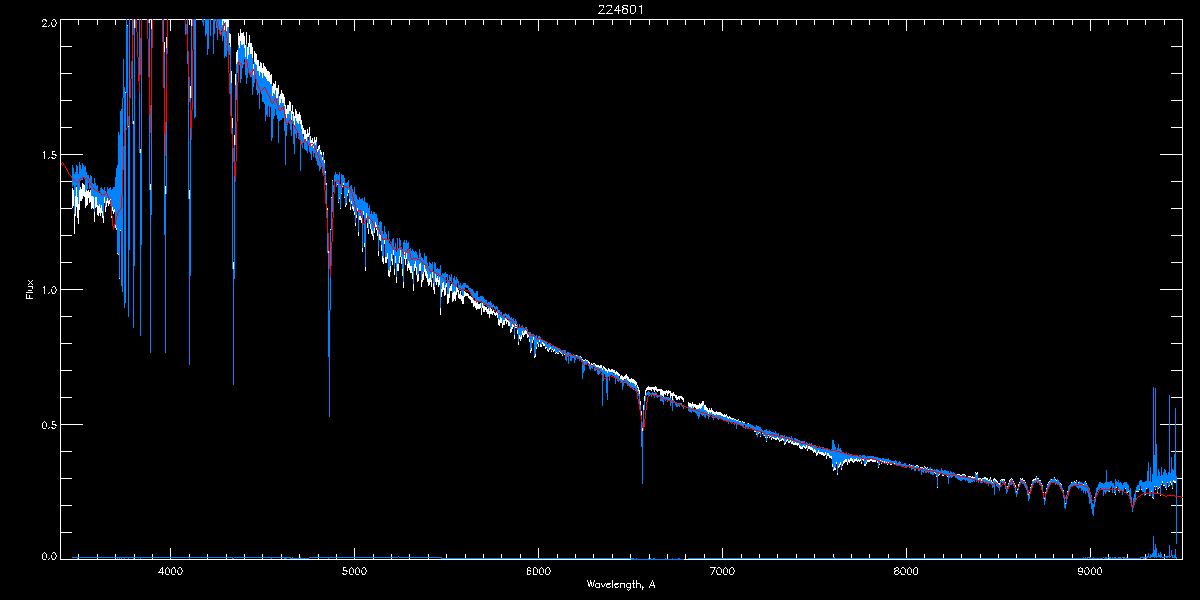Viewport: 1200px width, 600px height.
Task: Click the Flux y-axis label
Action: (30, 289)
